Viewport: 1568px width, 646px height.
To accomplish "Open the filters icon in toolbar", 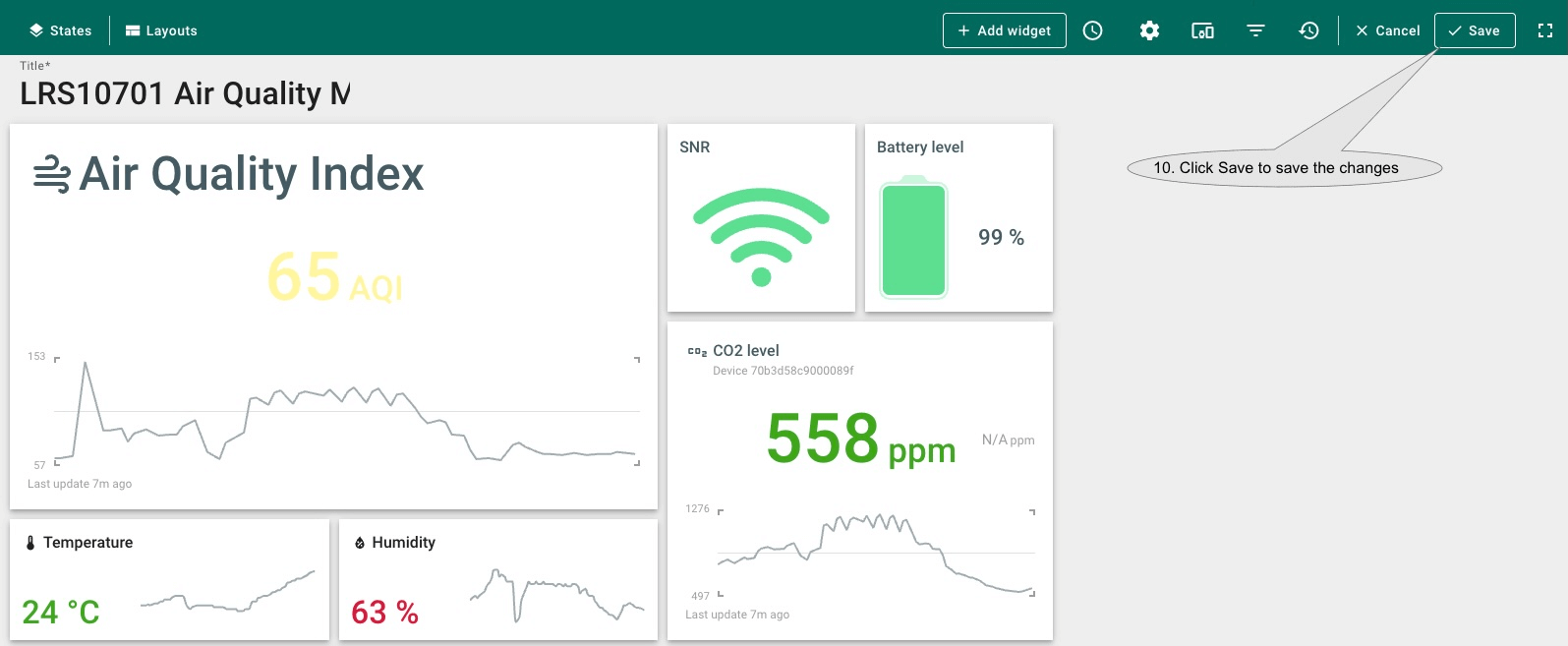I will tap(1255, 30).
